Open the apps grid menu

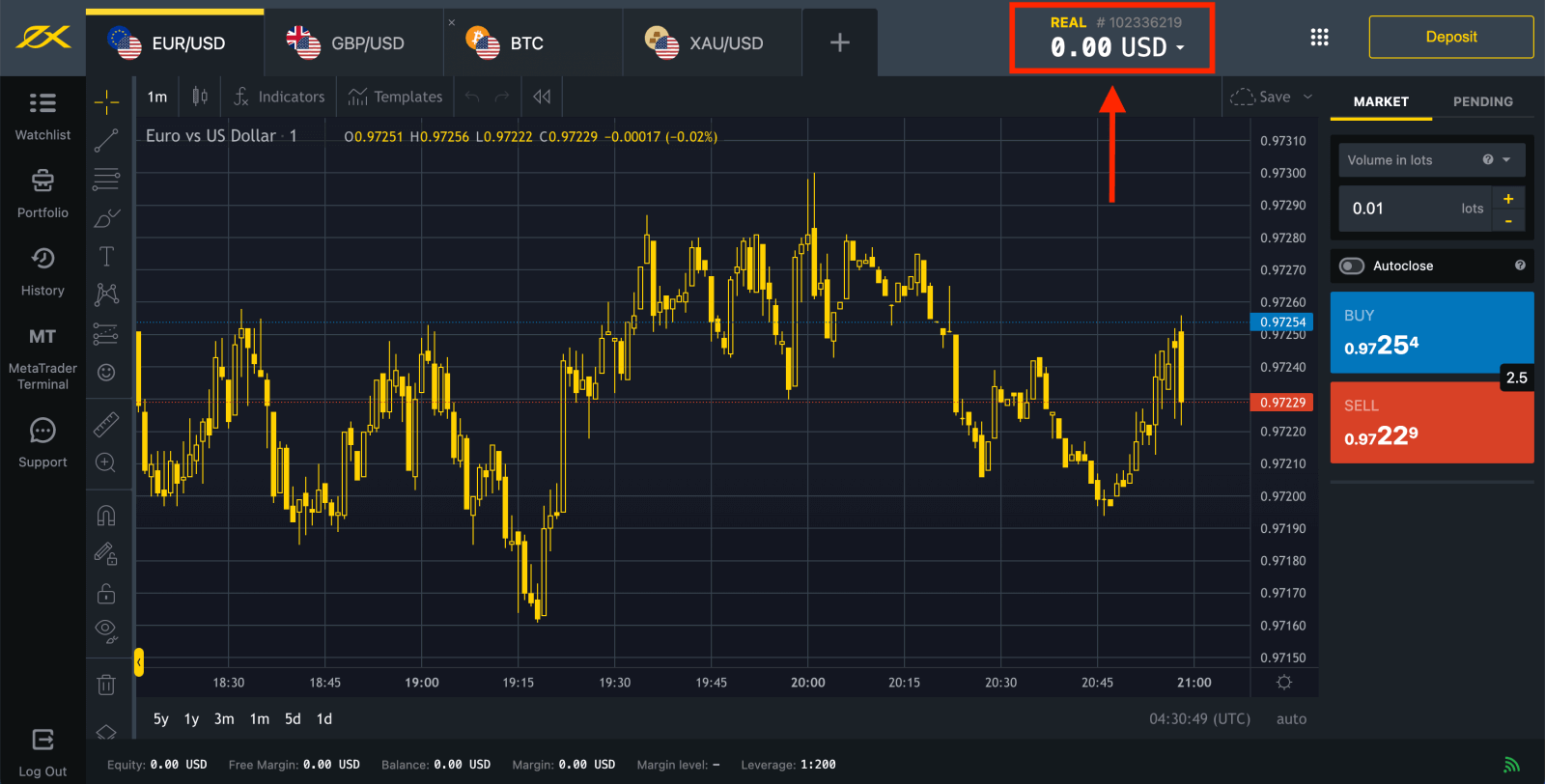[1319, 38]
